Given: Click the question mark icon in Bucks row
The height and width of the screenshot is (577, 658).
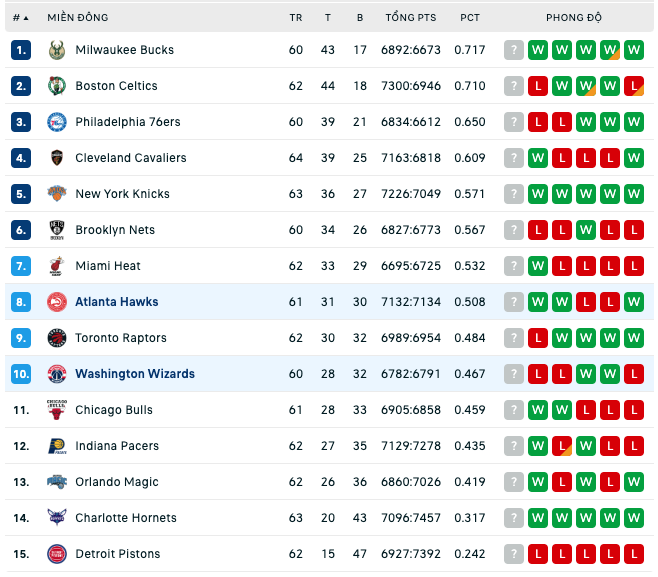Looking at the screenshot, I should [514, 50].
